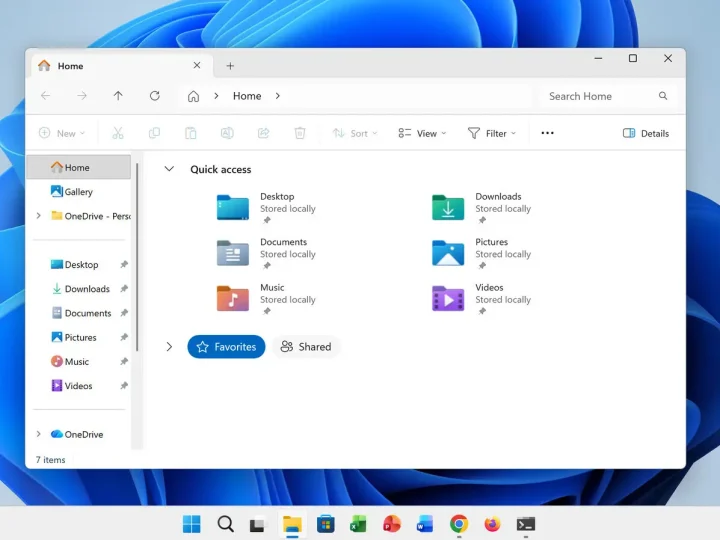
Task: Click Home breadcrumb in address bar
Action: pos(247,96)
